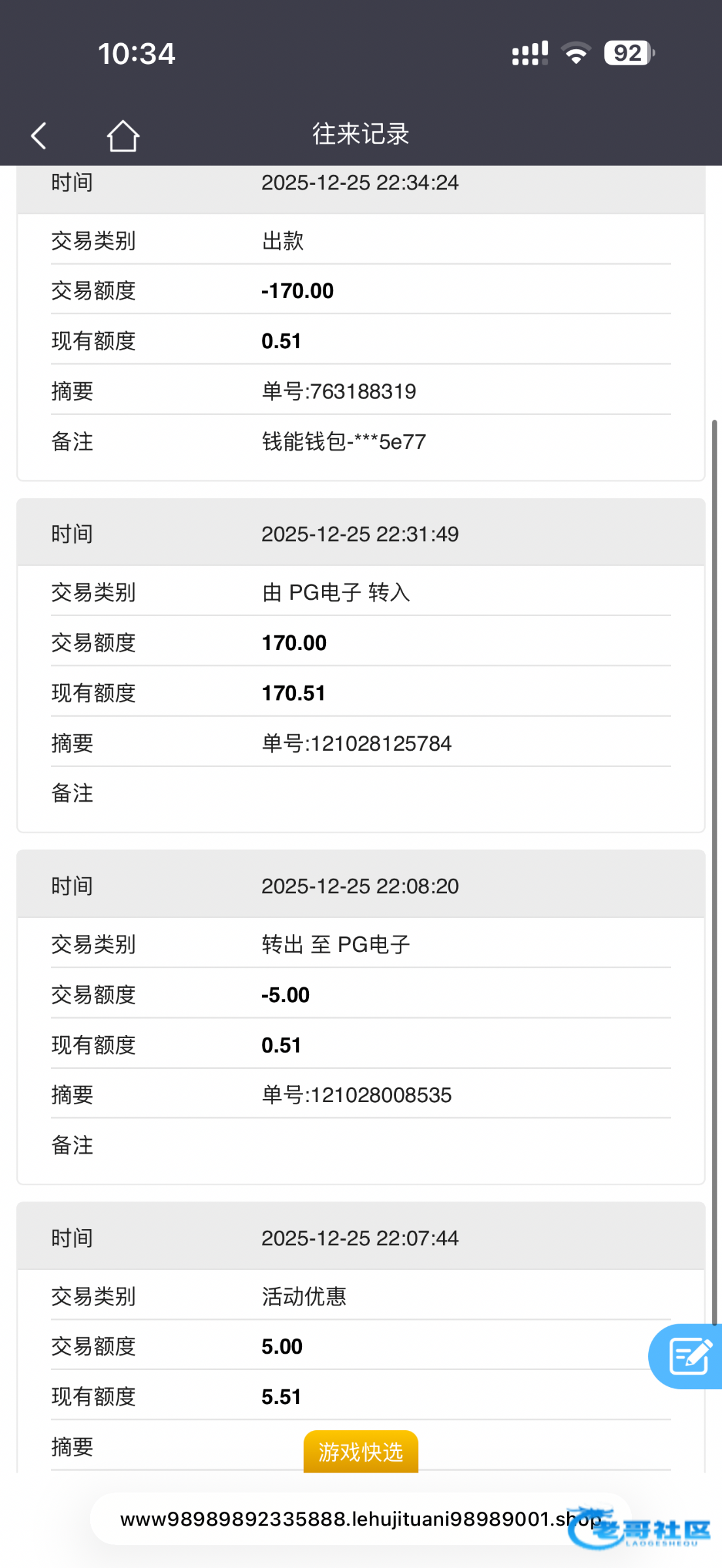Tap the 转出 至 PG电子 transaction type
Image resolution: width=722 pixels, height=1568 pixels.
click(x=336, y=944)
